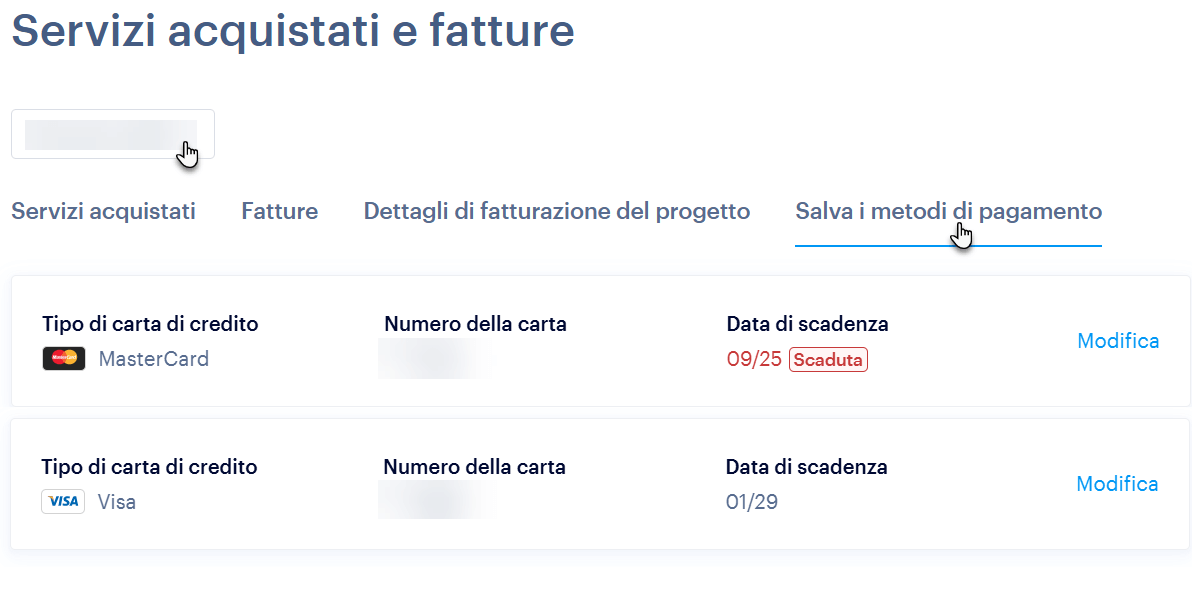Click the Visa card type text
The width and height of the screenshot is (1192, 593).
click(117, 501)
